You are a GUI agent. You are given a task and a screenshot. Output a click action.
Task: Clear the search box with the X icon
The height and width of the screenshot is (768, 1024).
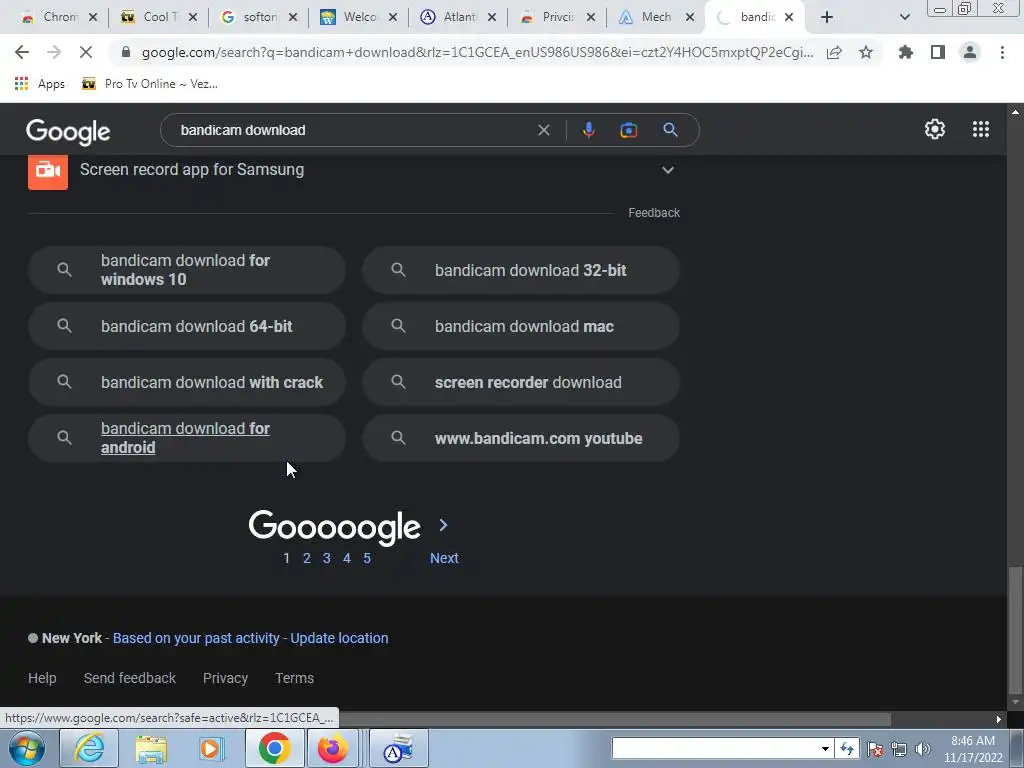pos(543,130)
